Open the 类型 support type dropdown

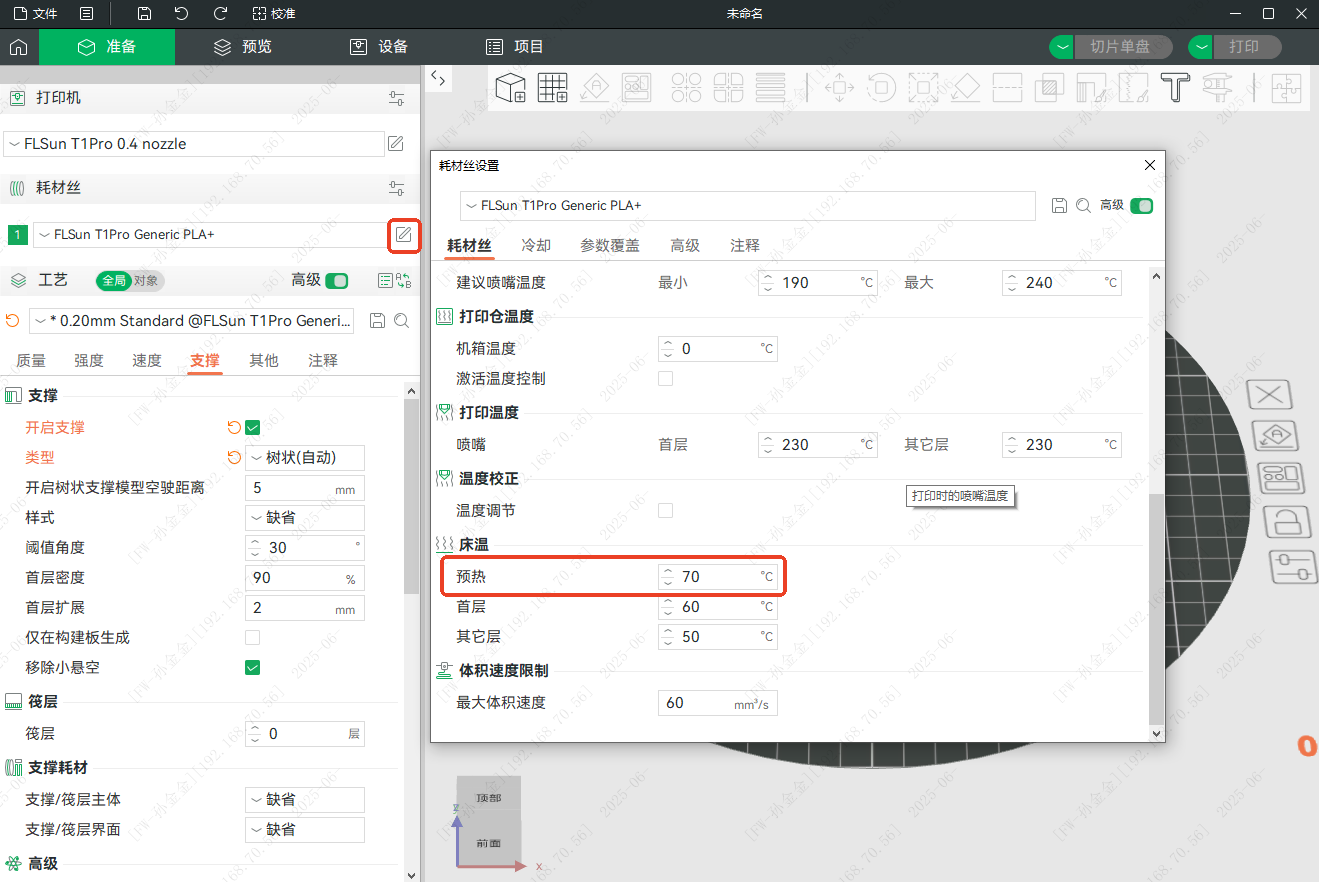click(x=304, y=458)
